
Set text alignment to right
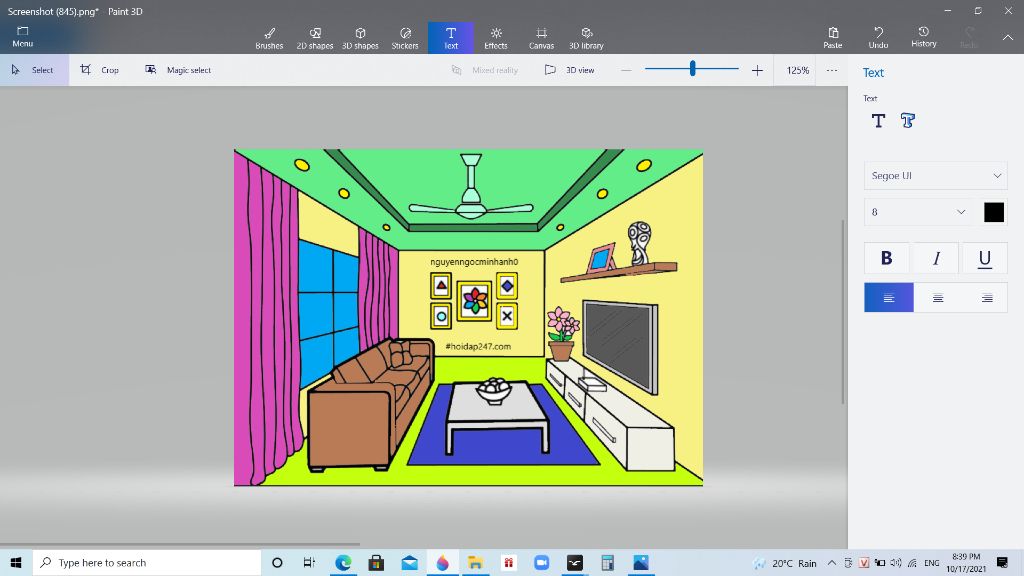click(987, 298)
